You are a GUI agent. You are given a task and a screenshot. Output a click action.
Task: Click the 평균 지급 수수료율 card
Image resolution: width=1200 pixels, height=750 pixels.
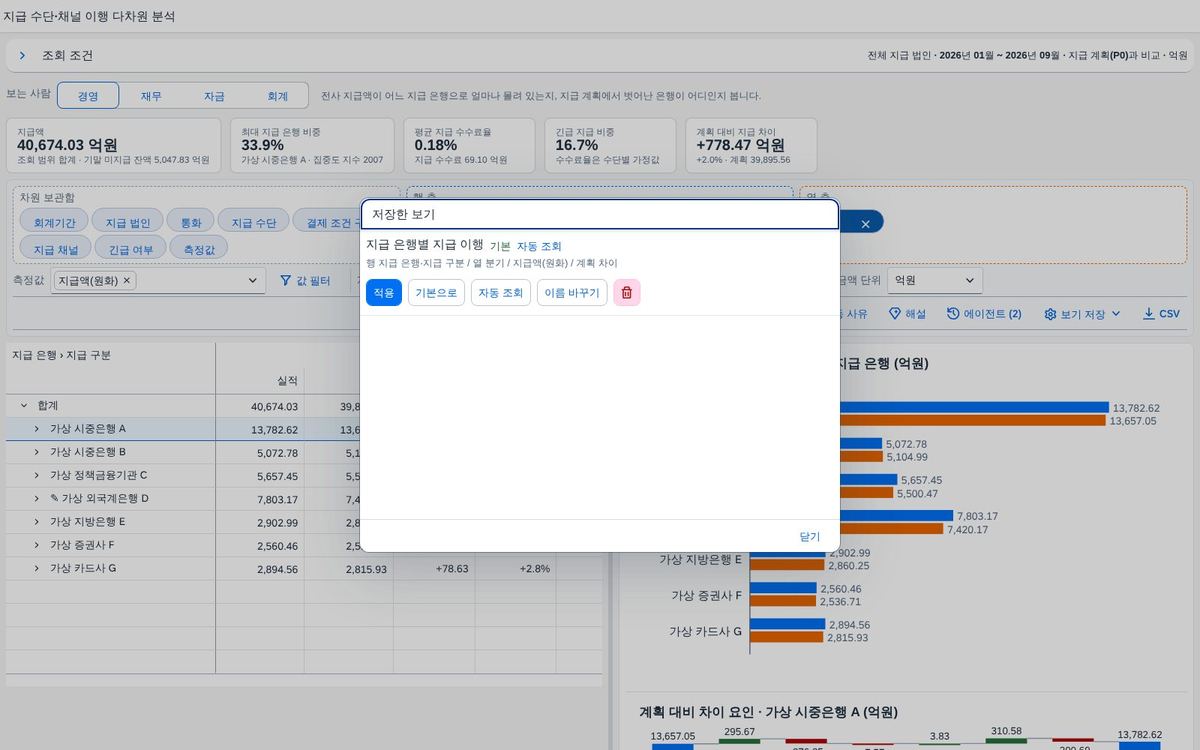pos(470,145)
